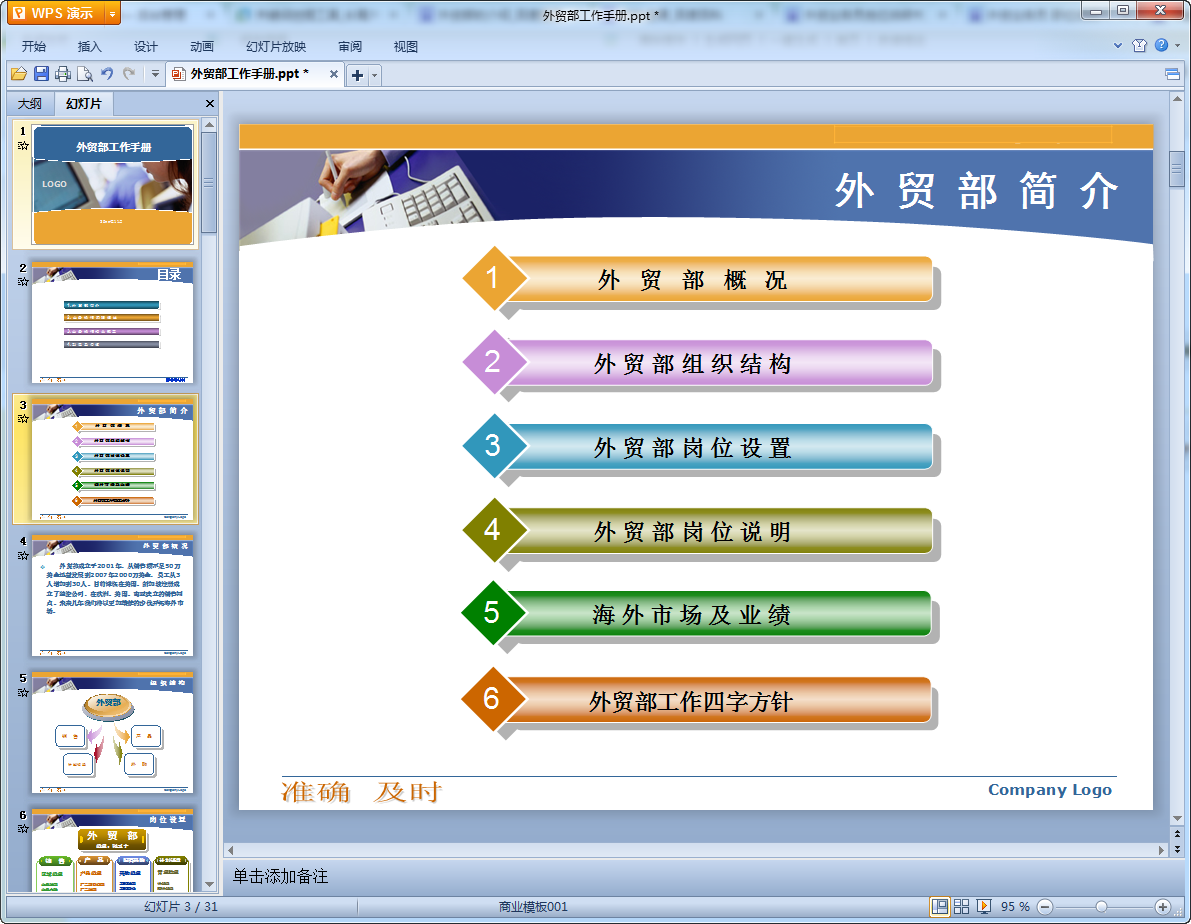The image size is (1191, 924).
Task: Save the presentation with the floppy disk icon
Action: point(42,74)
